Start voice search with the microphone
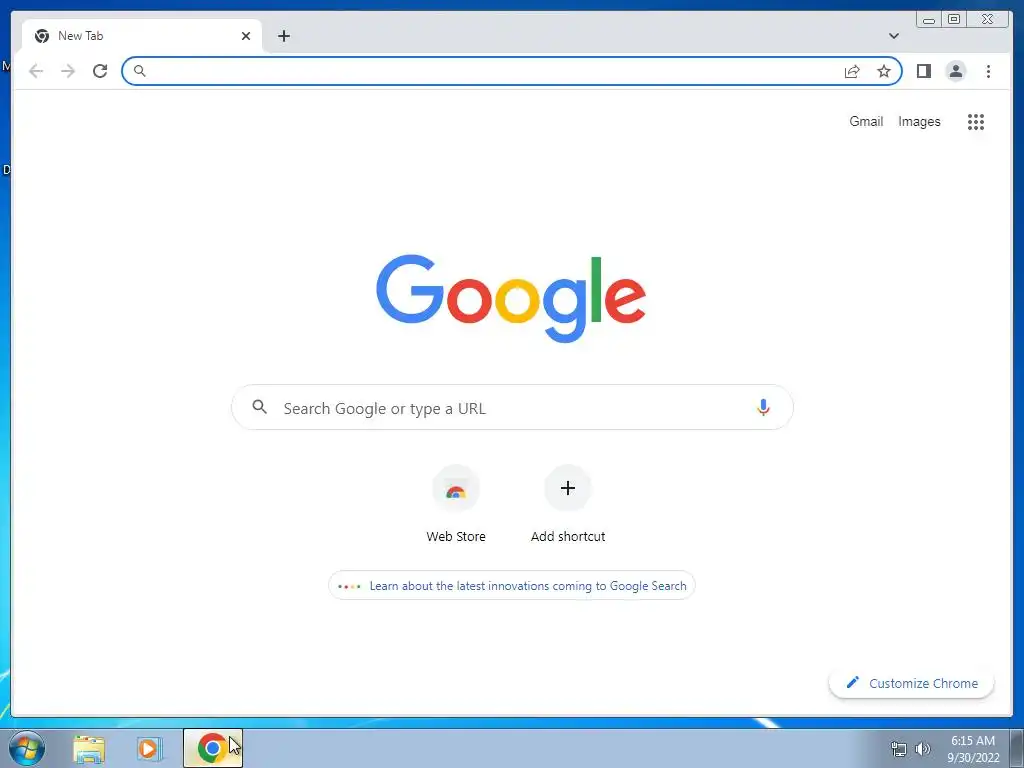This screenshot has height=768, width=1024. click(763, 408)
